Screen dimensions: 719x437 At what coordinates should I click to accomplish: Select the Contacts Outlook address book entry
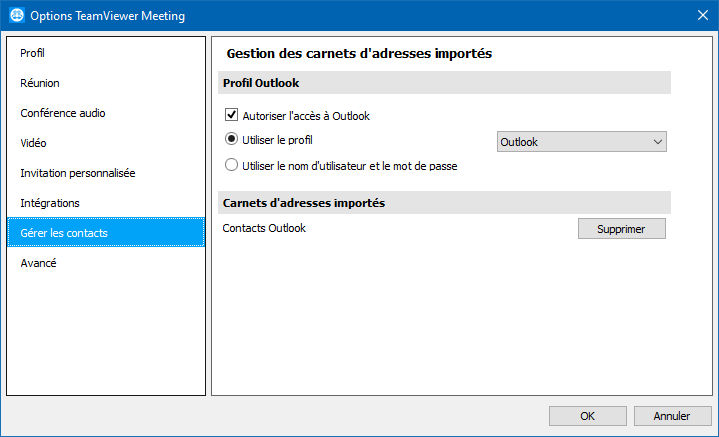264,228
